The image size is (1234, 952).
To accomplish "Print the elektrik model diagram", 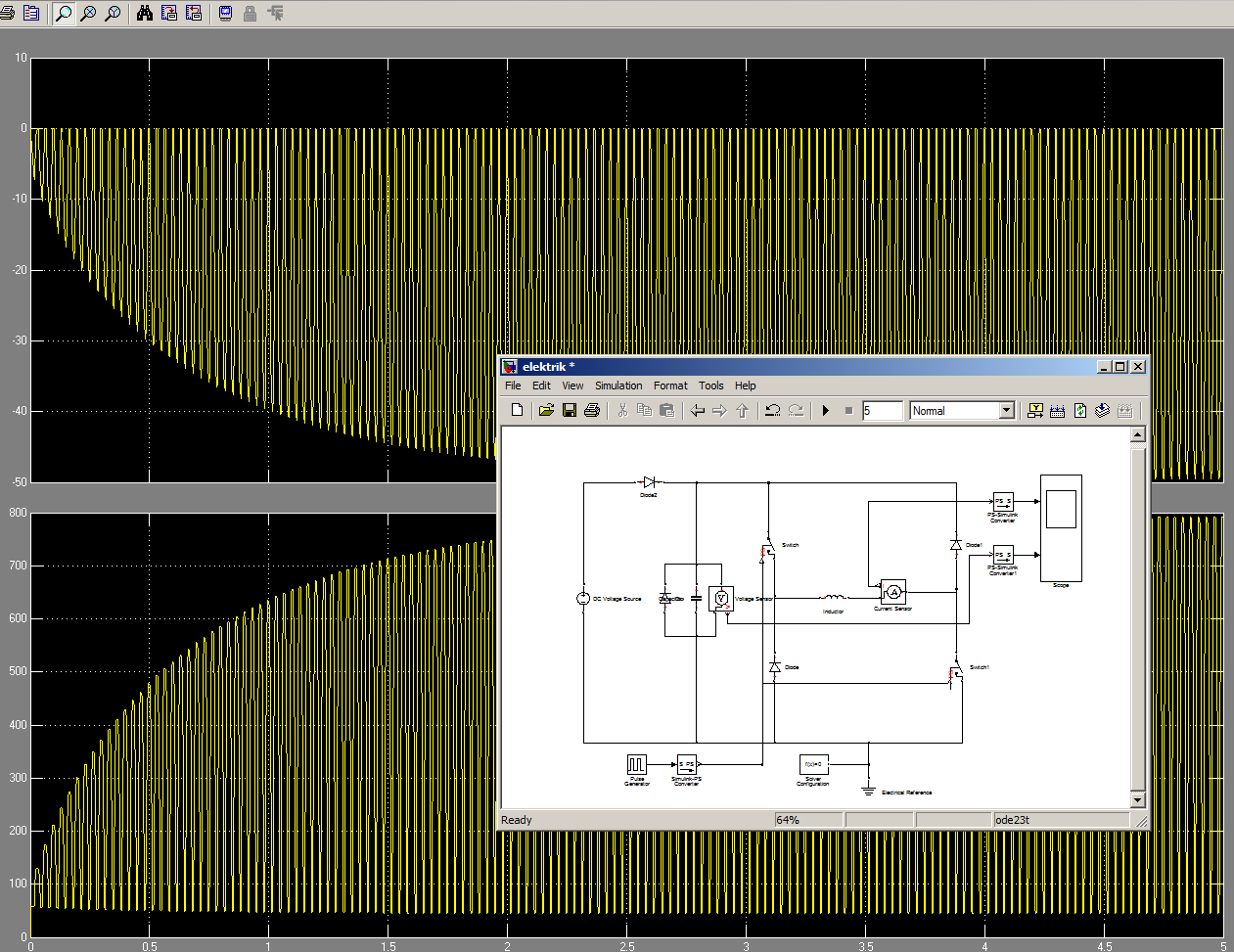I will 592,411.
